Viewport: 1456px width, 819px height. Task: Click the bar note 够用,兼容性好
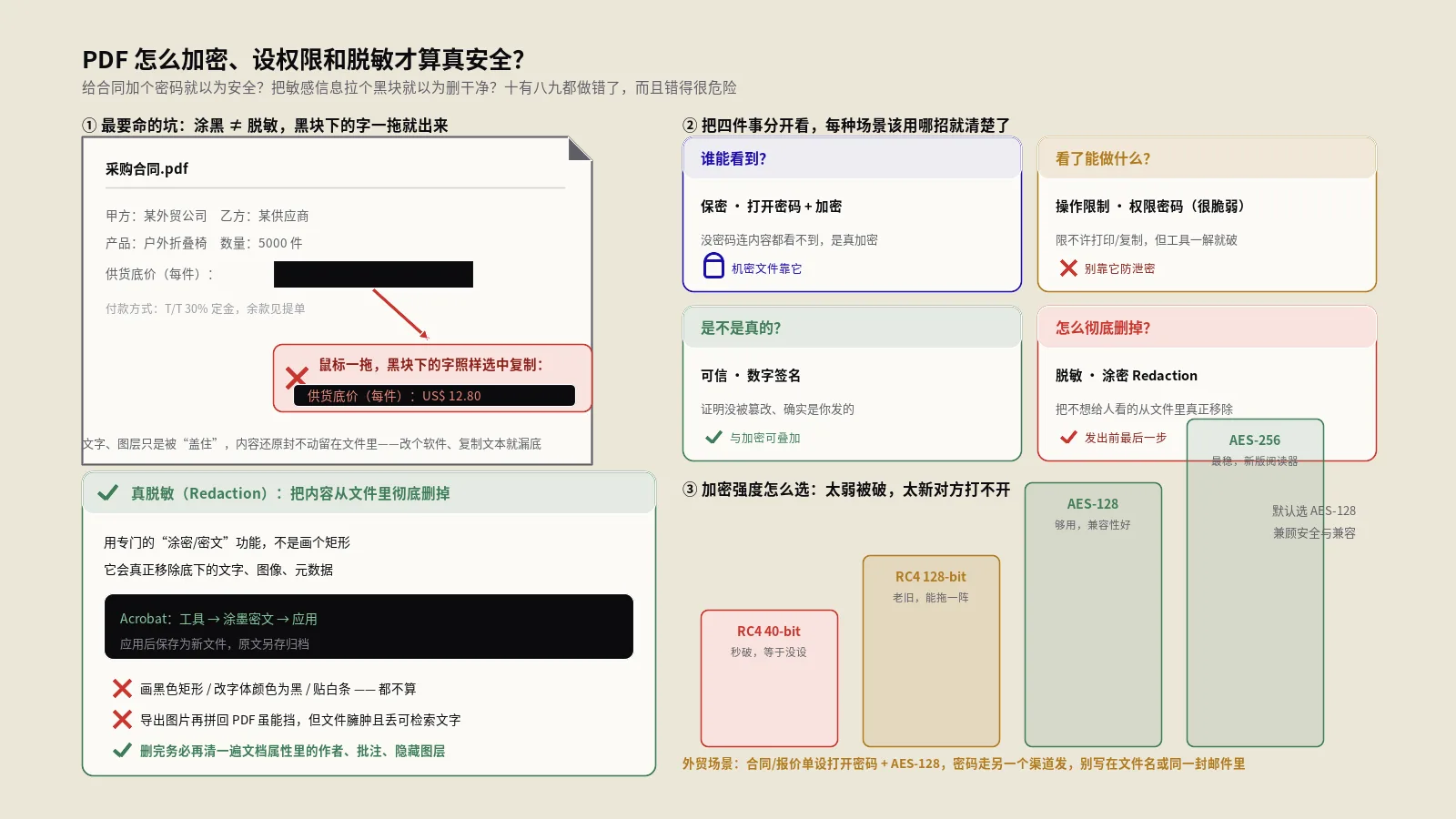pos(1093,525)
